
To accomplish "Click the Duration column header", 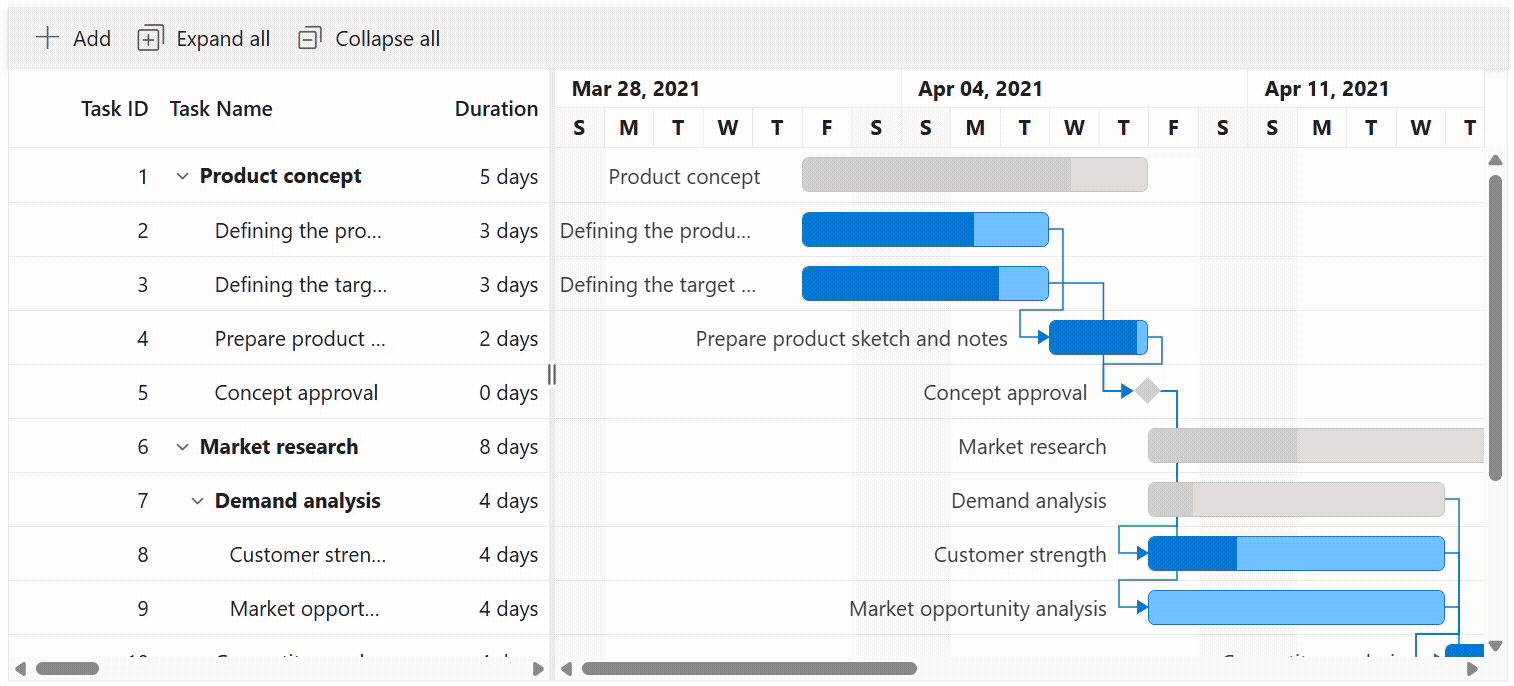I will click(x=497, y=109).
